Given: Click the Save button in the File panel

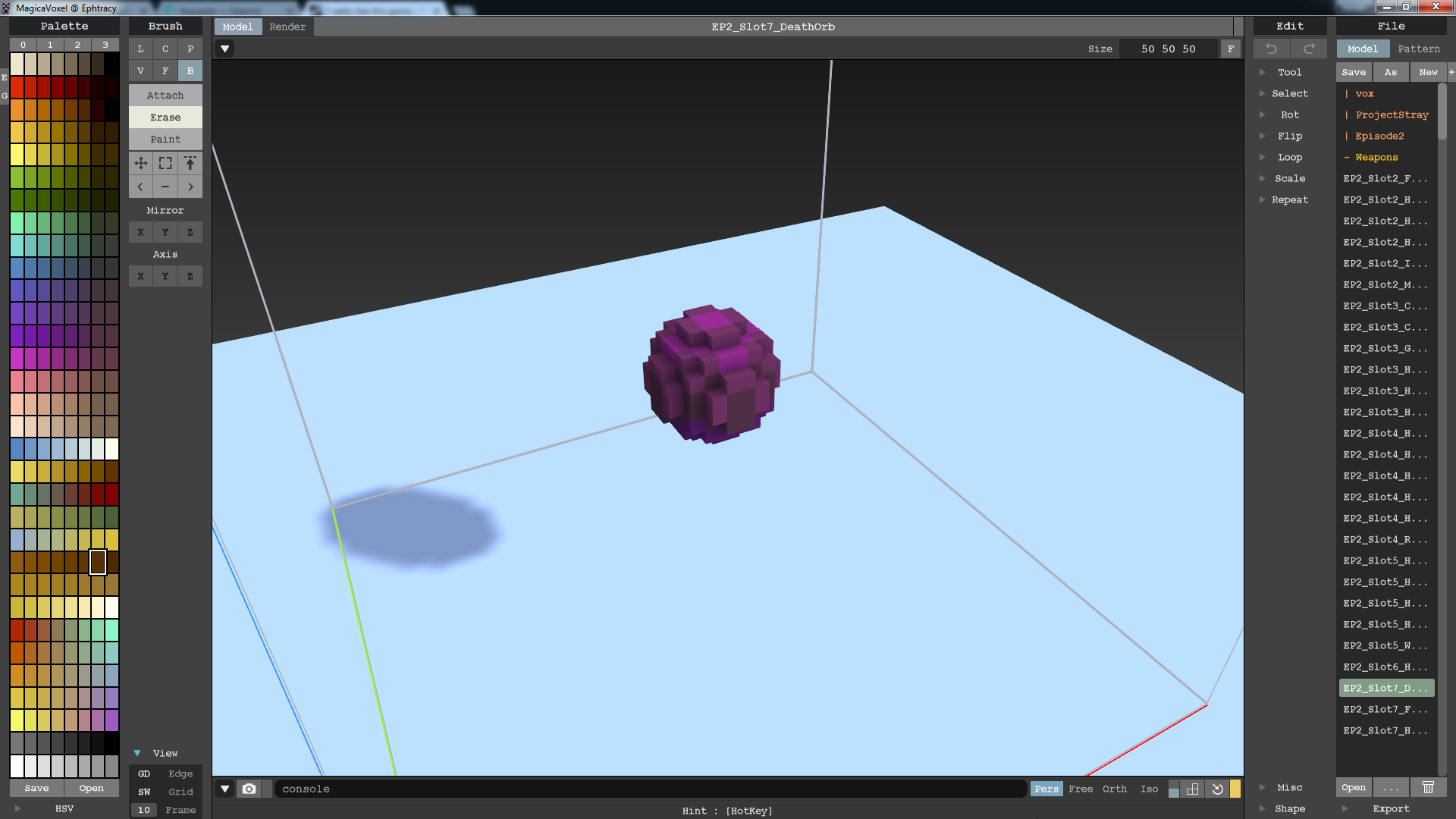Looking at the screenshot, I should [1354, 72].
